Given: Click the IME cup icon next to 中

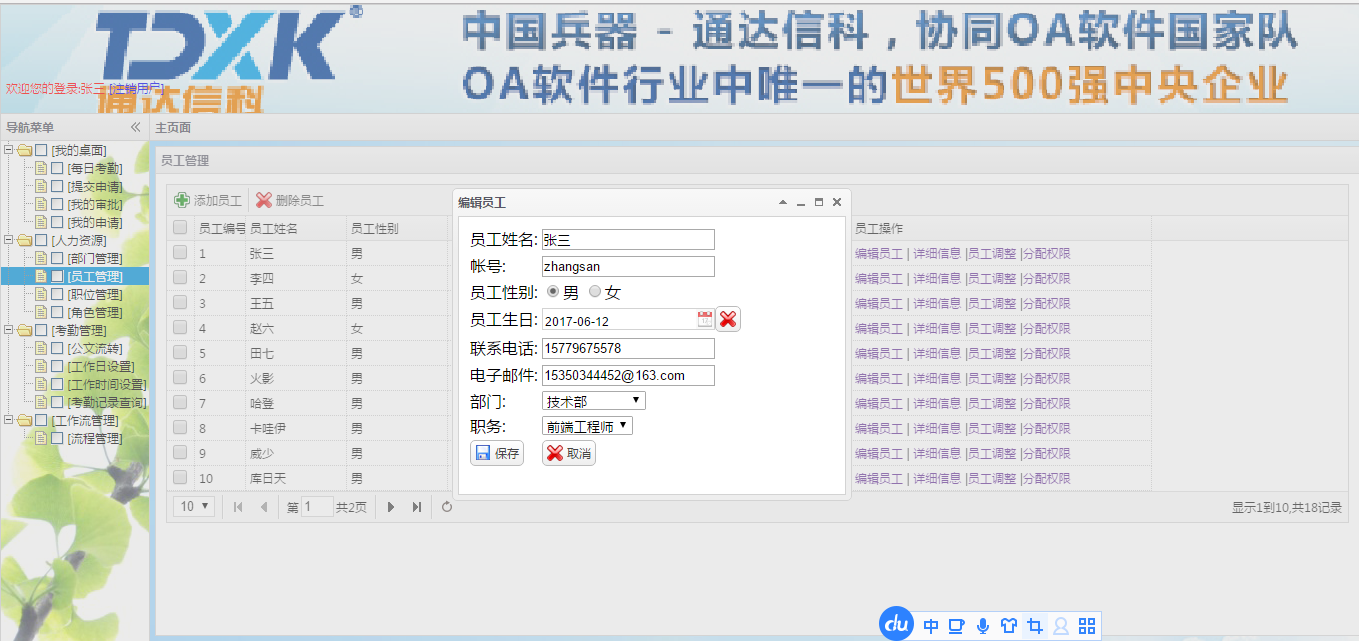Looking at the screenshot, I should tap(957, 626).
